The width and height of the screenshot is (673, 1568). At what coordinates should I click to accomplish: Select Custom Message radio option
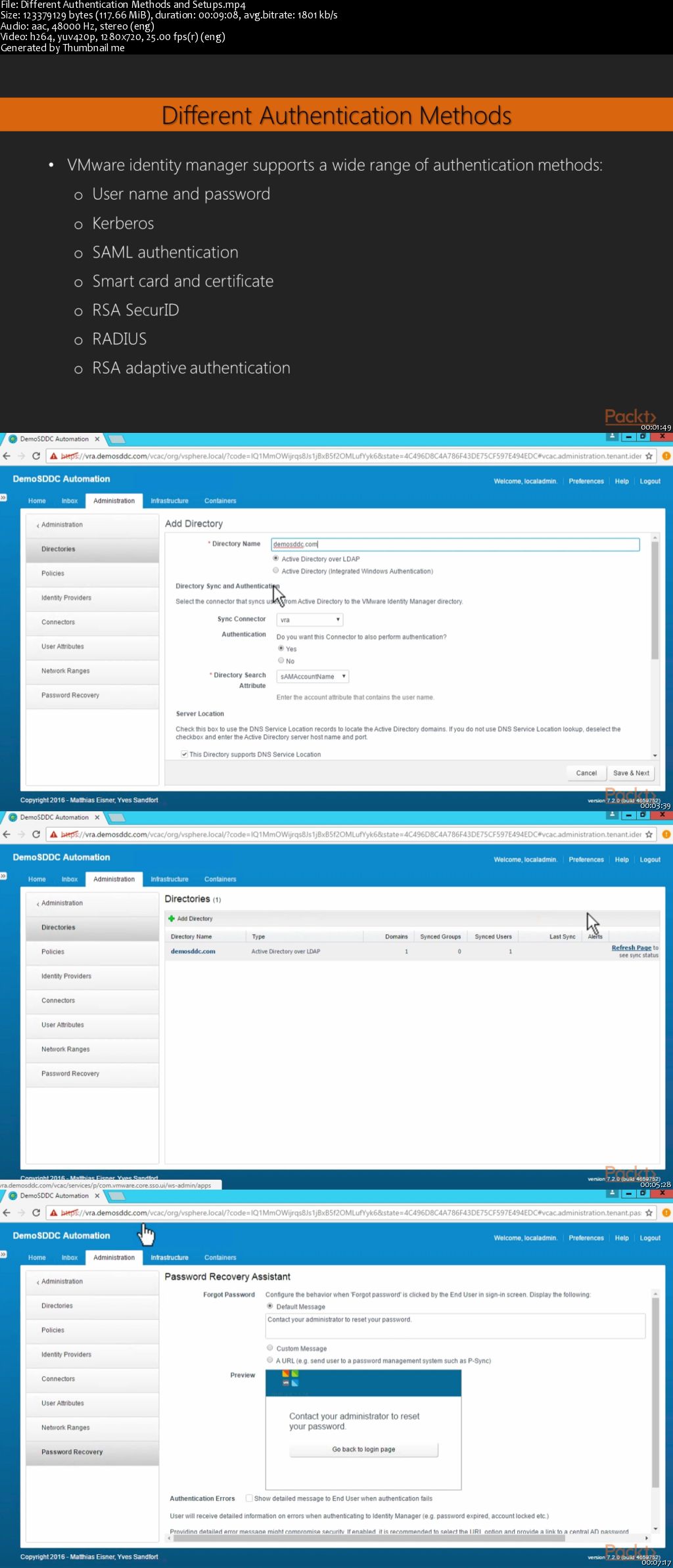(270, 1347)
